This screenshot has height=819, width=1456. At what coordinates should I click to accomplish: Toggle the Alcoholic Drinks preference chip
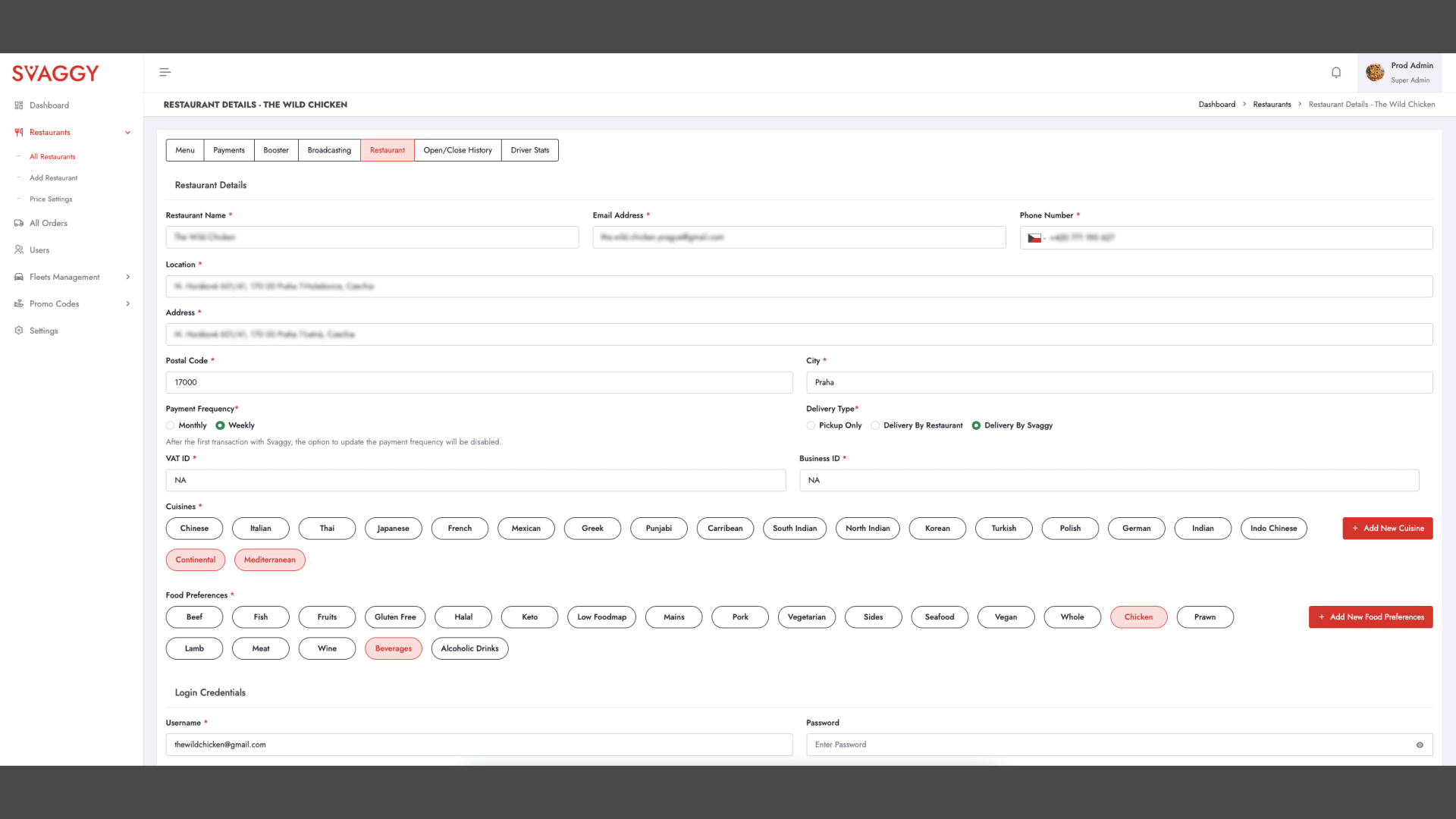pos(470,648)
